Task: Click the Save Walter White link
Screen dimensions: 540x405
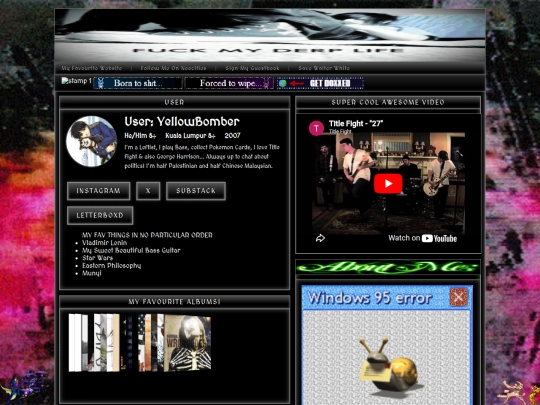Action: 324,68
